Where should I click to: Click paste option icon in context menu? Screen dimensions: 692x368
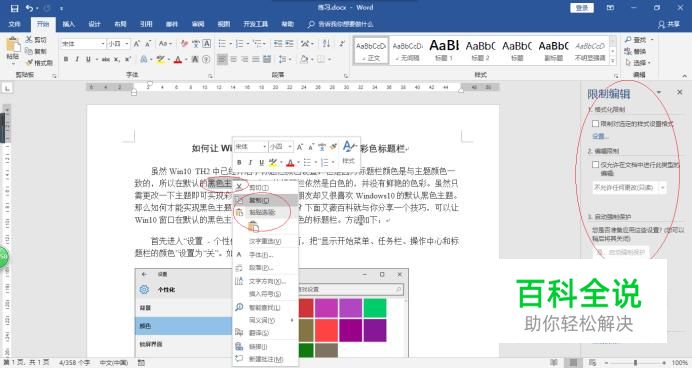253,227
